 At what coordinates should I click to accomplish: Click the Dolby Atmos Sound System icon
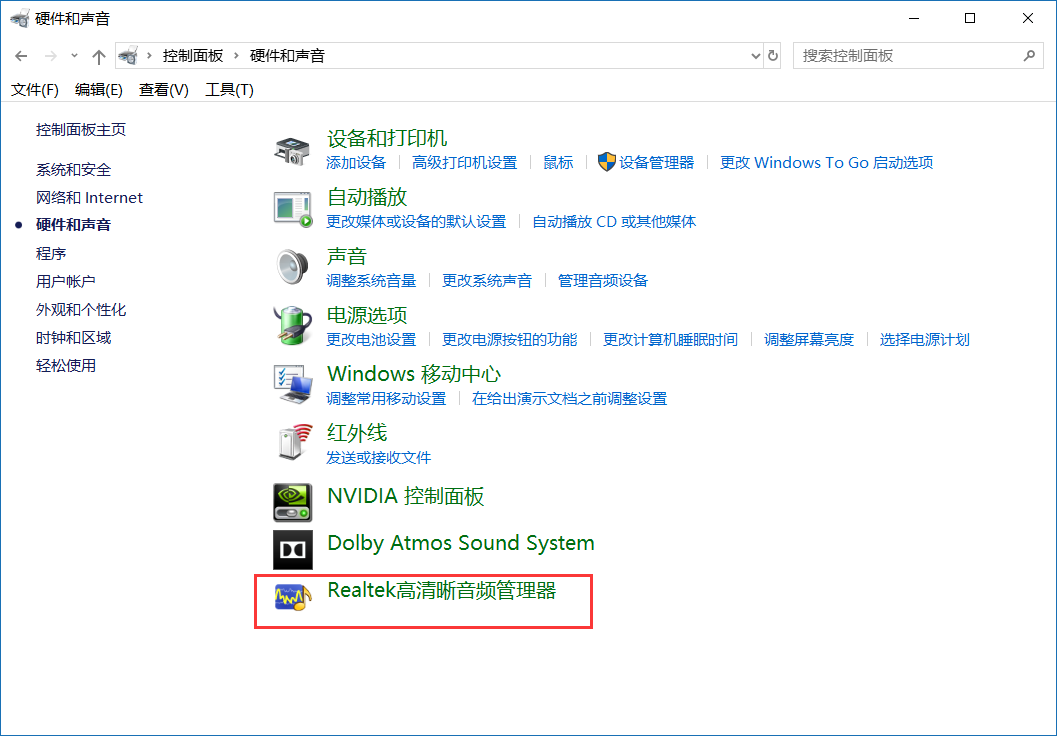click(x=293, y=549)
